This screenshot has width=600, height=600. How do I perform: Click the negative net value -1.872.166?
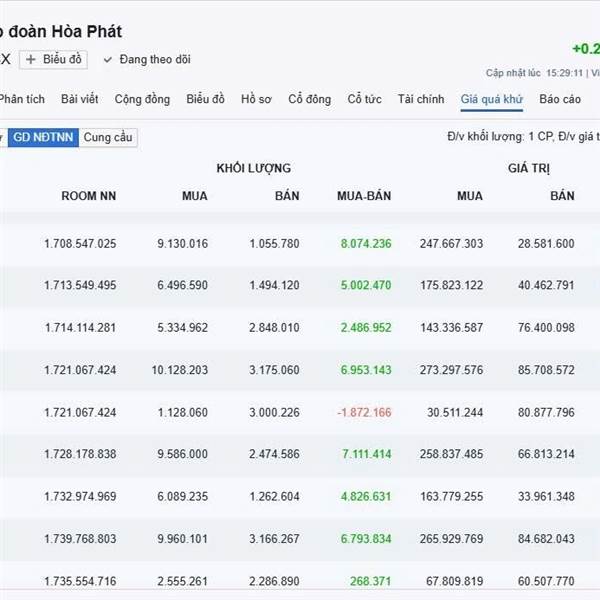pos(364,412)
